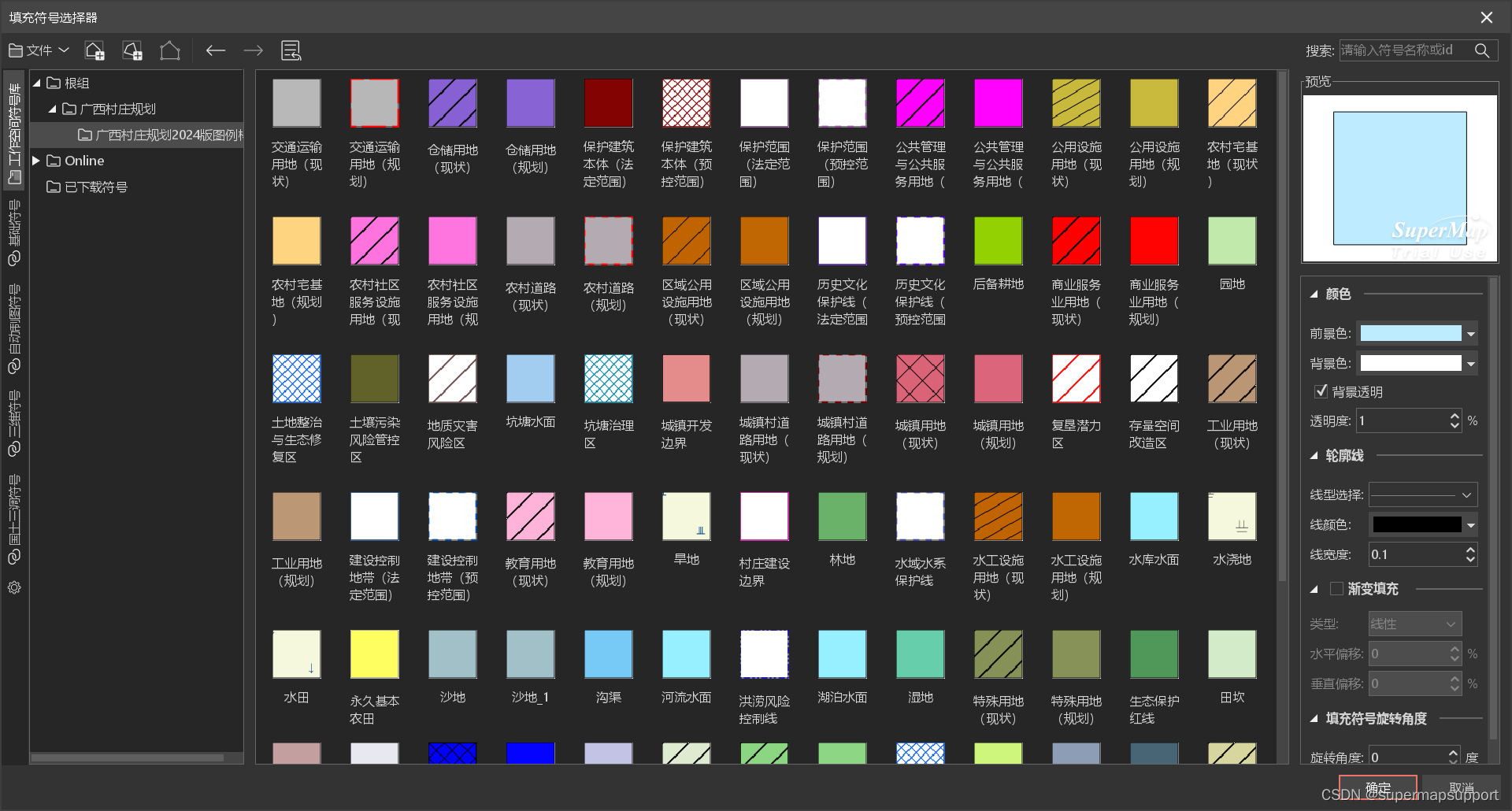
Task: Open the 线颜色 color picker
Action: 1423,524
